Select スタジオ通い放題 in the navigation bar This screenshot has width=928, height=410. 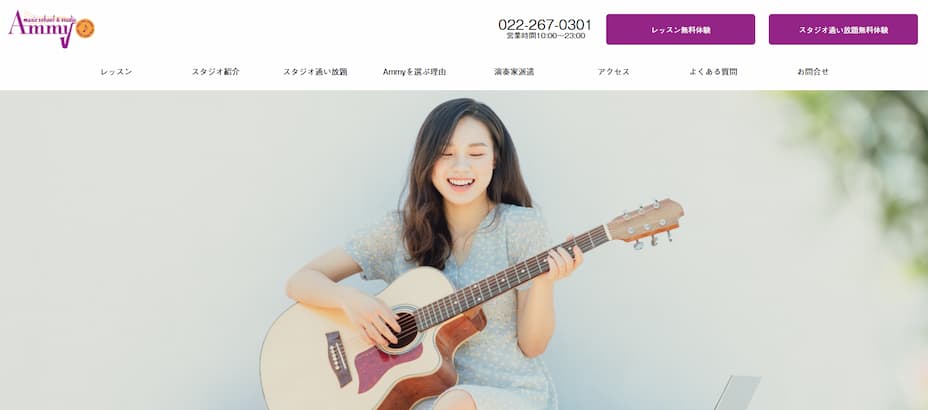tap(315, 72)
